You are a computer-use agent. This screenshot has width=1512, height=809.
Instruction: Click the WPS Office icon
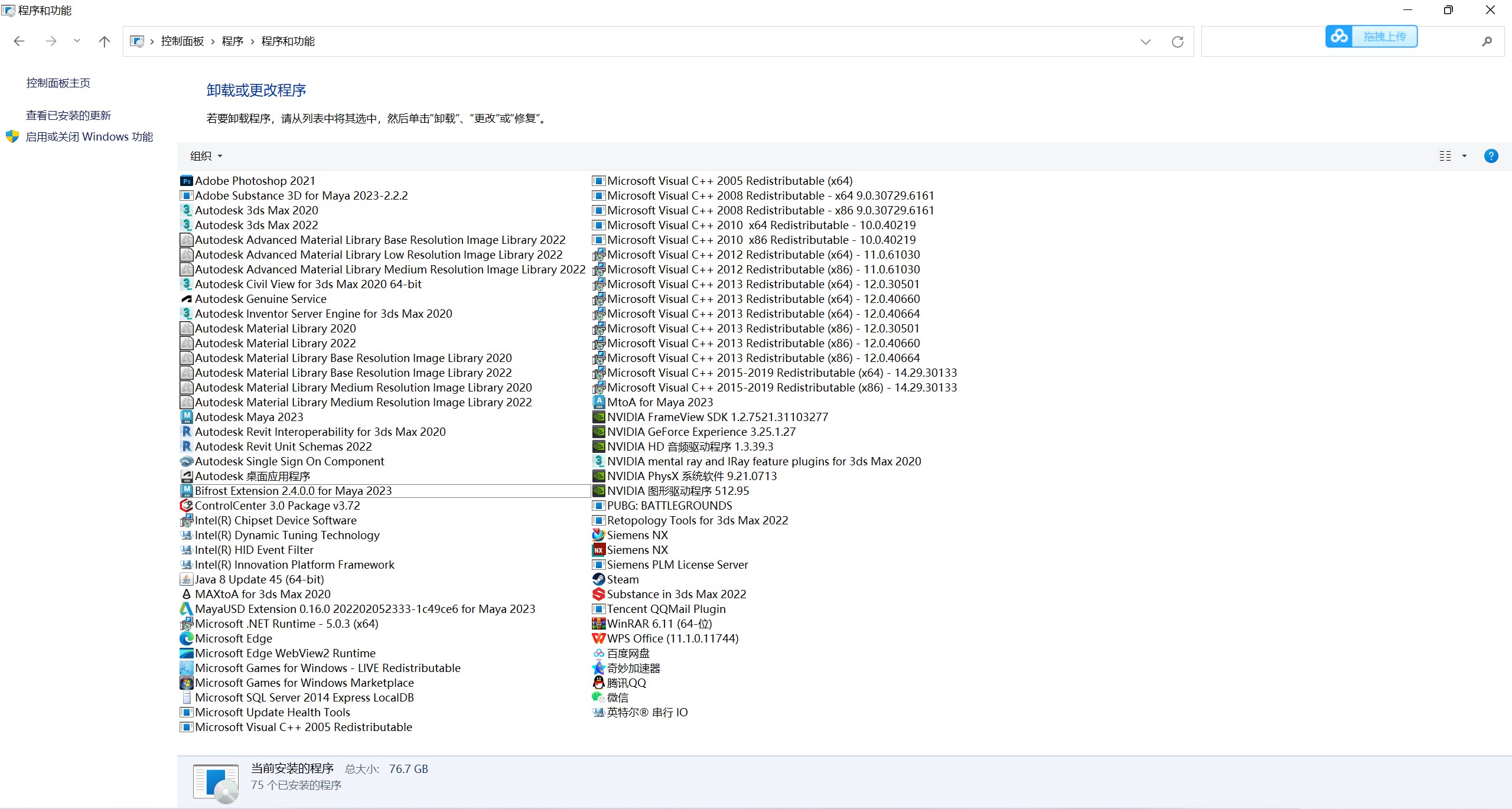point(598,638)
